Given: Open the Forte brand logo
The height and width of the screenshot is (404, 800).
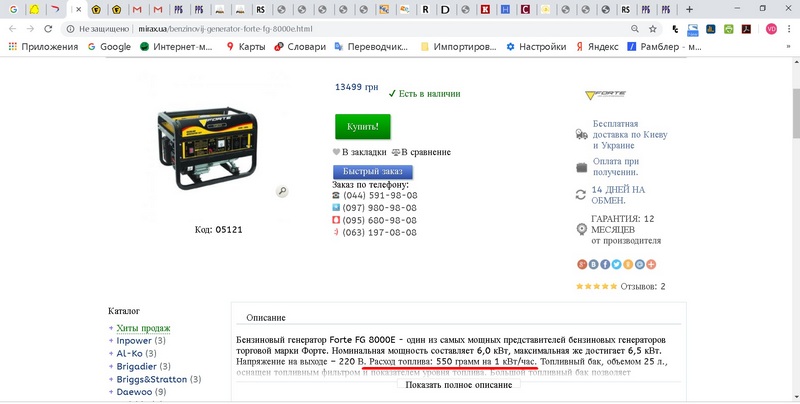Looking at the screenshot, I should click(x=605, y=94).
